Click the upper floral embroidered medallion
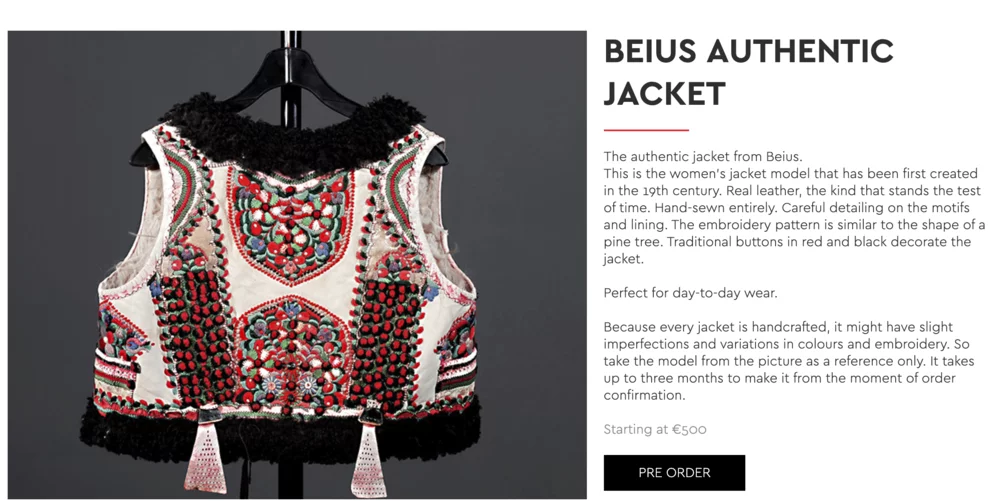 pyautogui.click(x=291, y=224)
